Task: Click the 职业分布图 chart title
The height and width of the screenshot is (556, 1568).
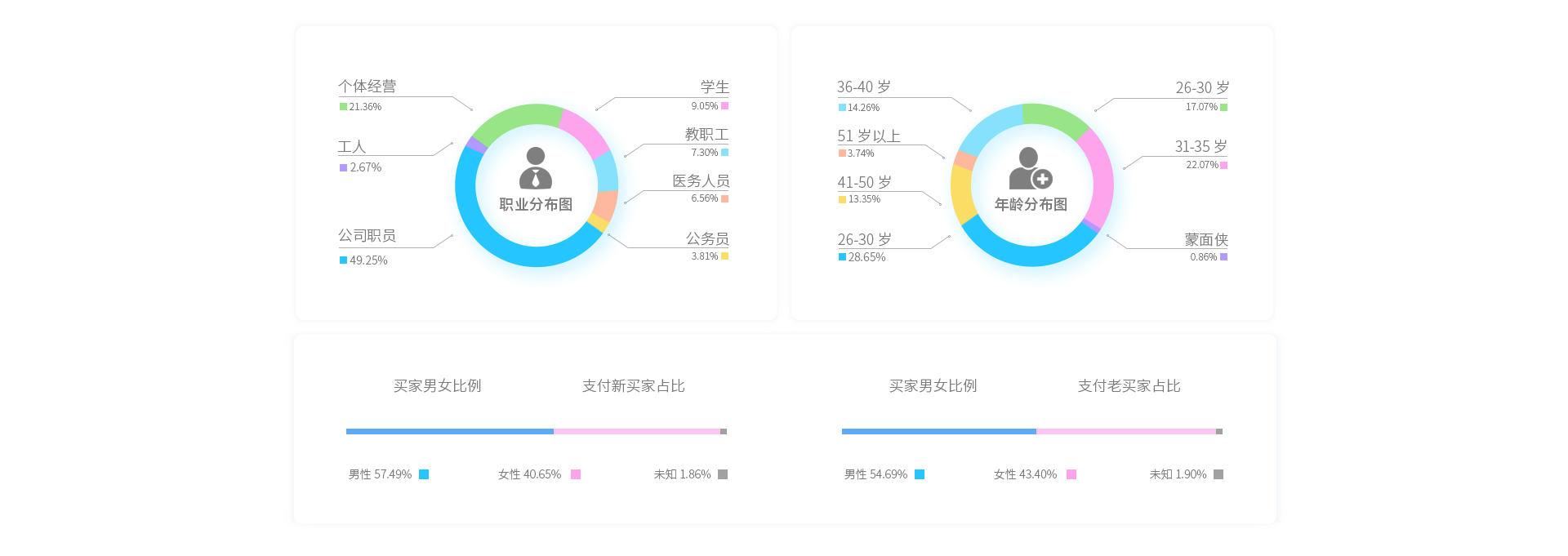Action: (536, 205)
